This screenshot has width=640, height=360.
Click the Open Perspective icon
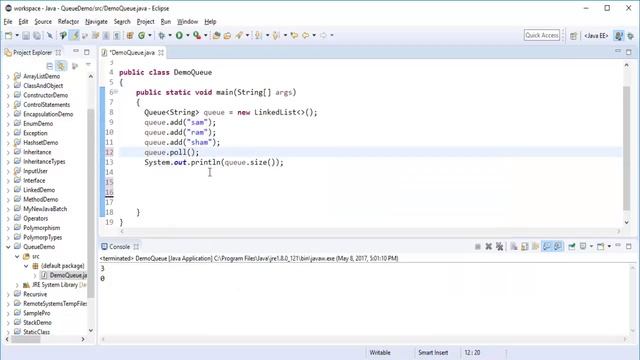point(573,36)
